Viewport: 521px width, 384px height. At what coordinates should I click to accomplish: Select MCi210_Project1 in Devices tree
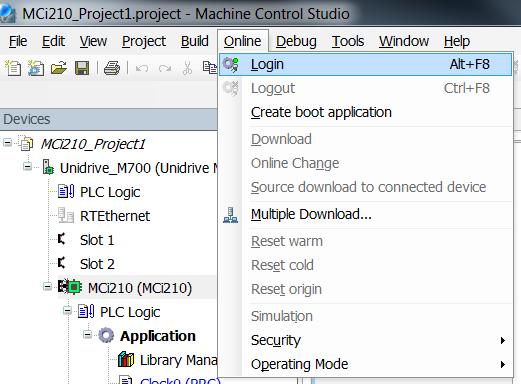93,144
